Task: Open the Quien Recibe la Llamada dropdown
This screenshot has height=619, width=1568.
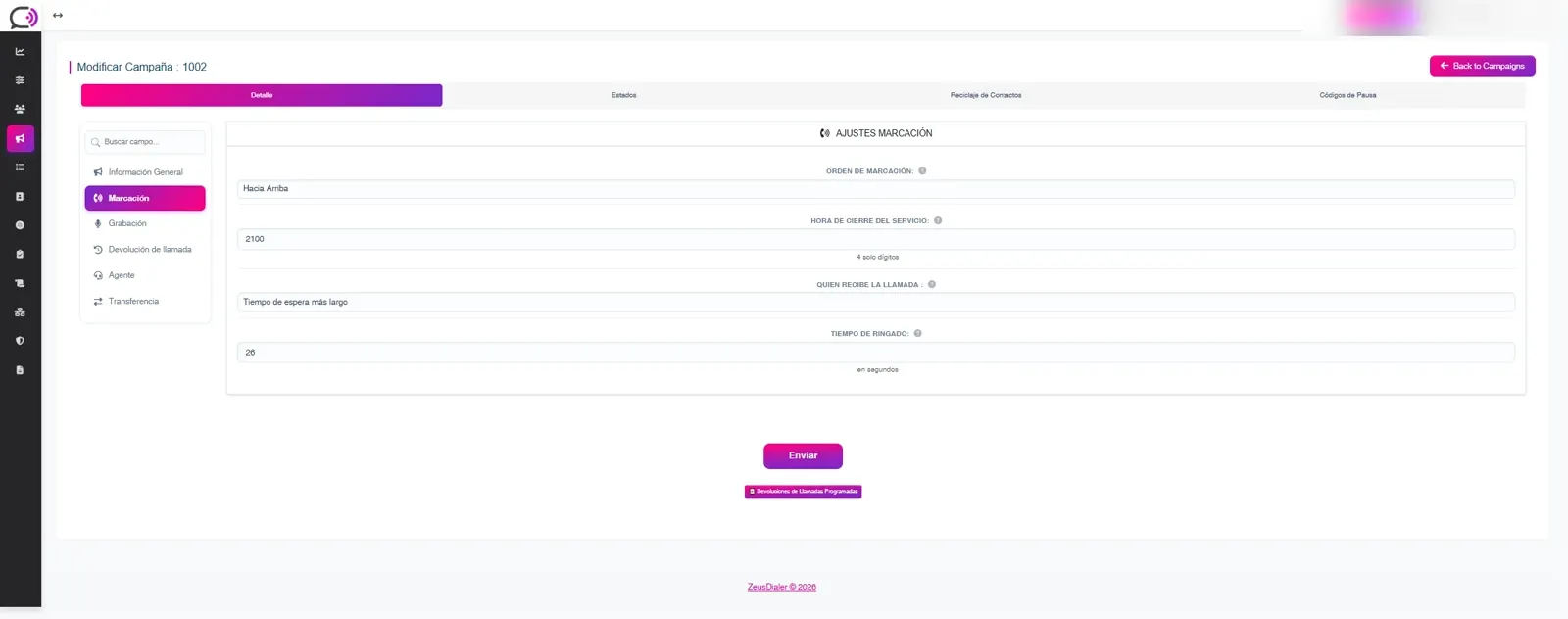Action: coord(876,302)
